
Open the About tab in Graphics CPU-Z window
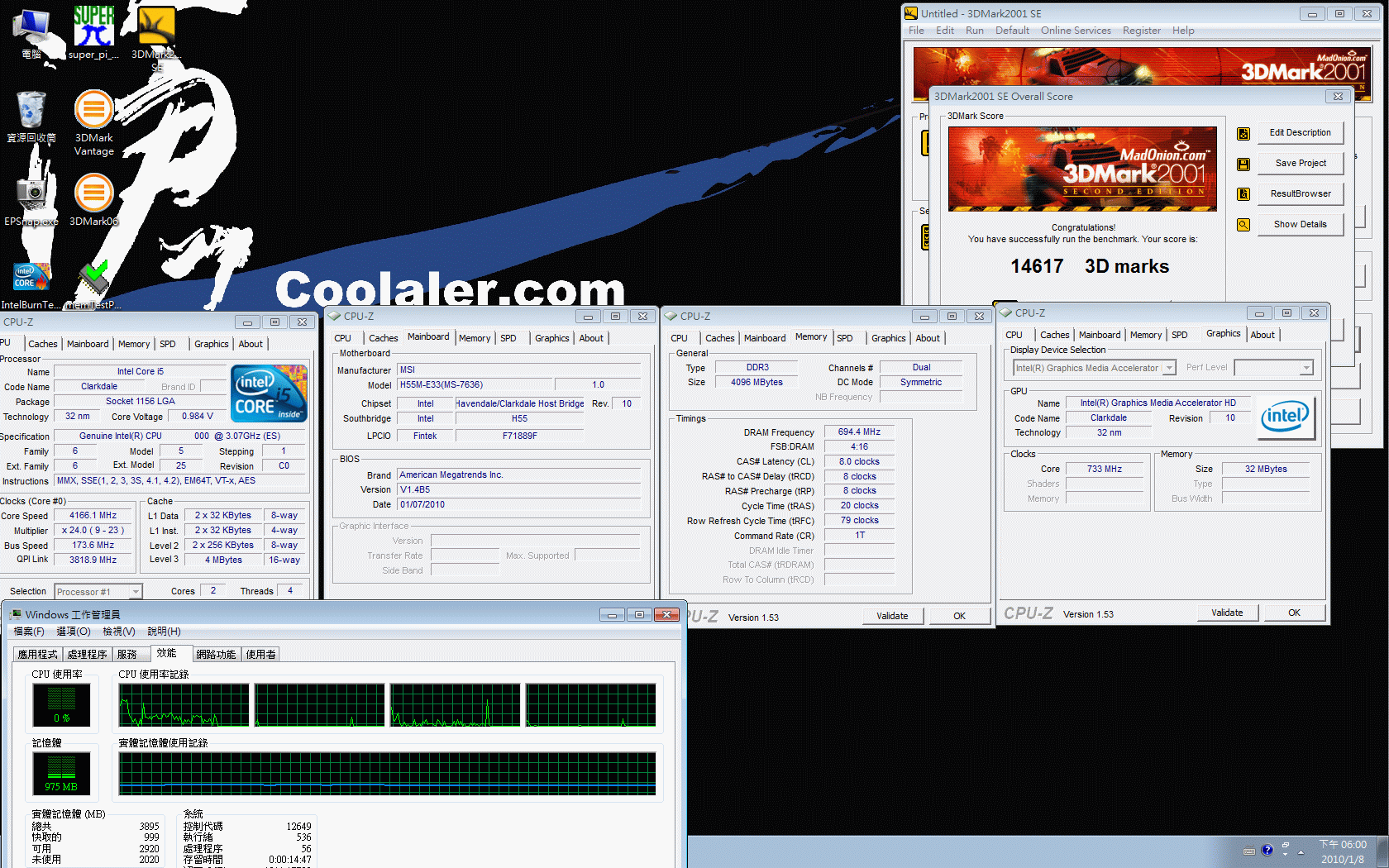coord(1263,335)
